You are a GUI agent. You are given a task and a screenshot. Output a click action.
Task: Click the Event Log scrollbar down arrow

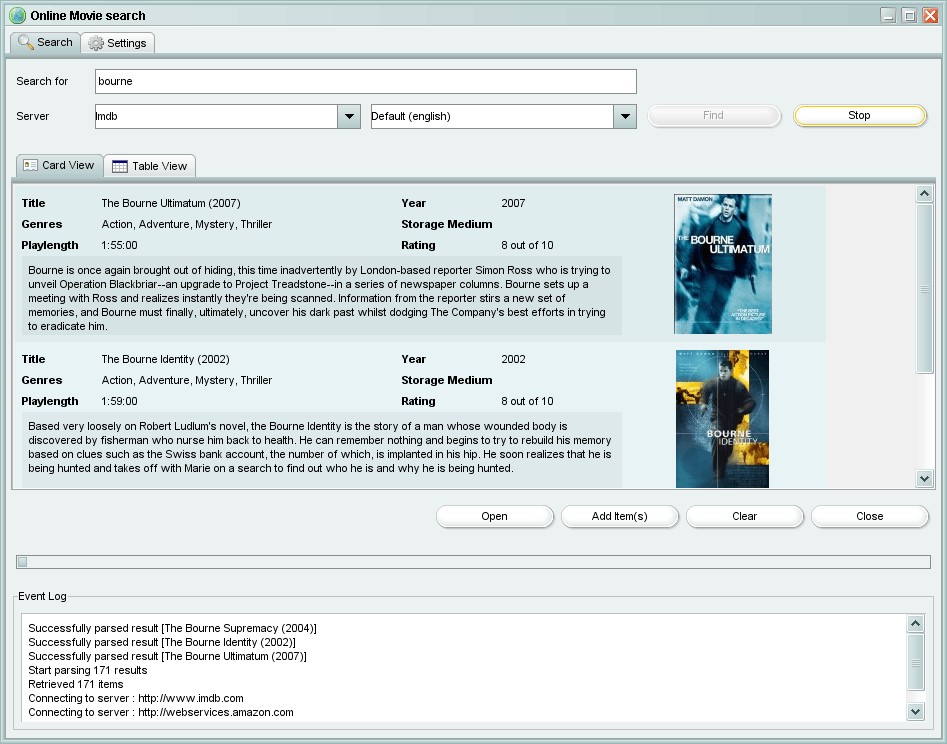[x=915, y=711]
